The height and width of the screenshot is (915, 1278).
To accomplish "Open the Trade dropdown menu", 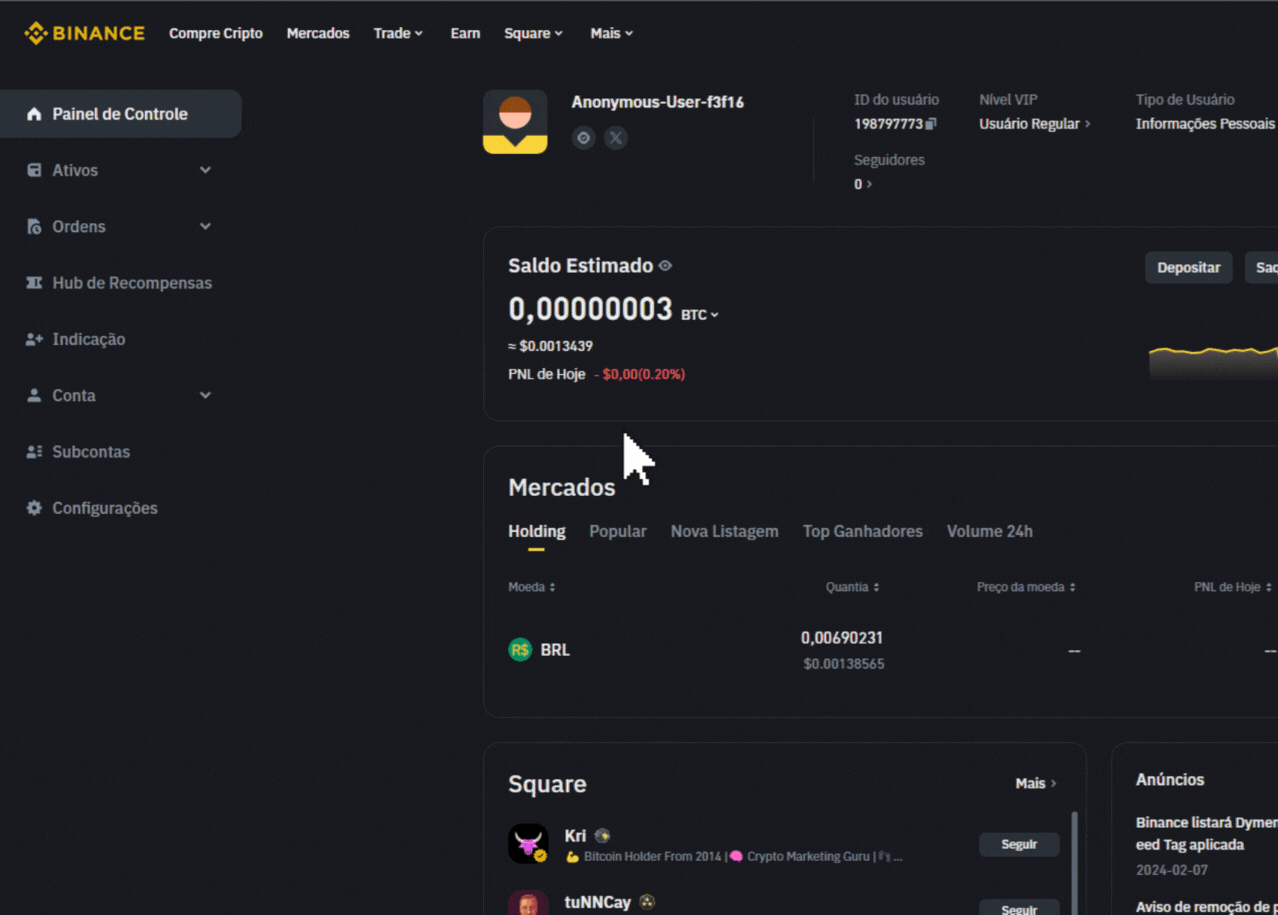I will pyautogui.click(x=398, y=33).
